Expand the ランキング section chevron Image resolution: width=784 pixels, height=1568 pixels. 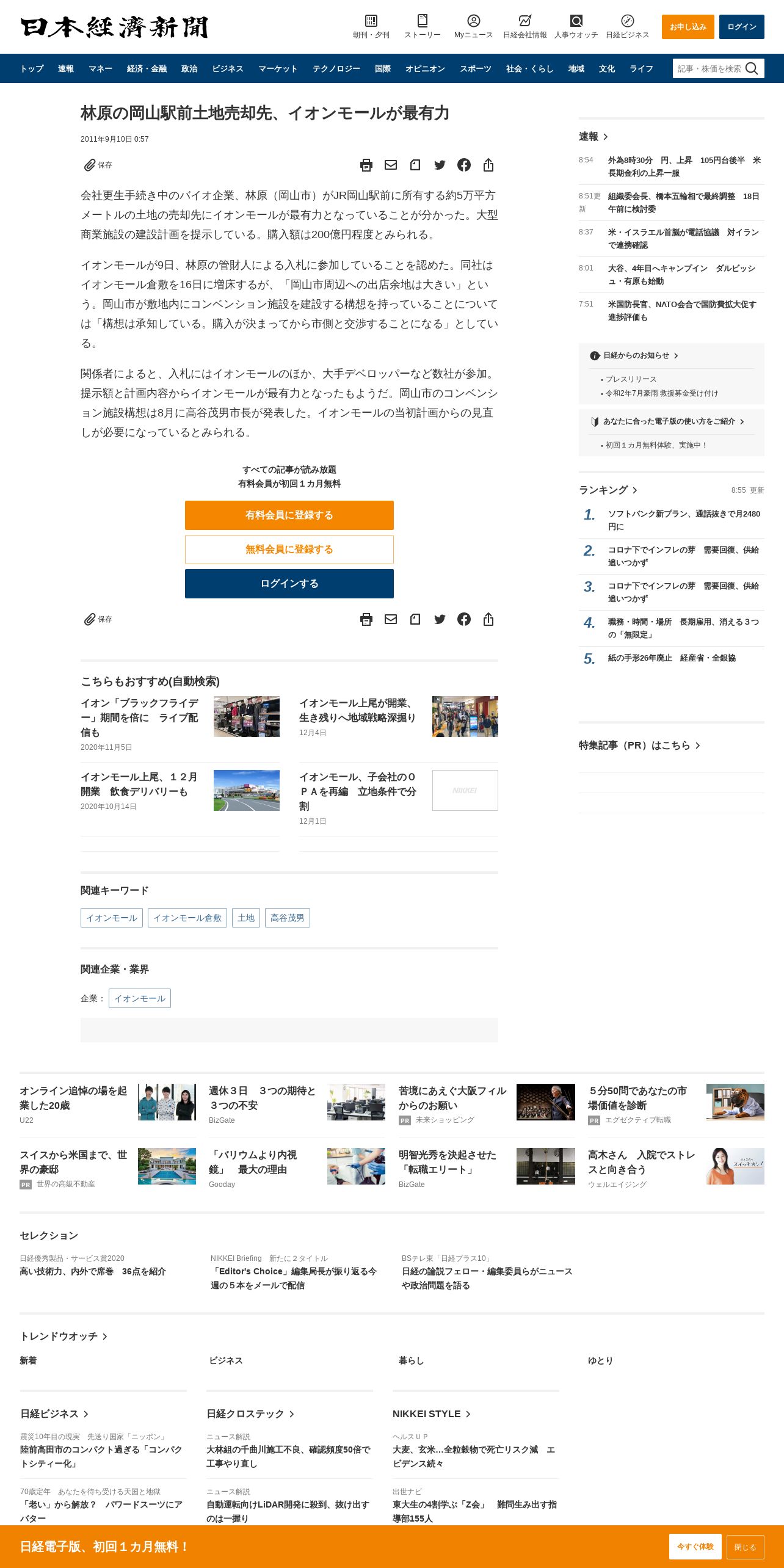635,490
